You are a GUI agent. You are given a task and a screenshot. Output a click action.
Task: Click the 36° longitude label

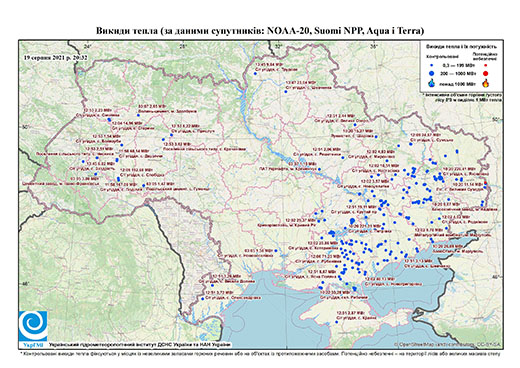[374, 46]
